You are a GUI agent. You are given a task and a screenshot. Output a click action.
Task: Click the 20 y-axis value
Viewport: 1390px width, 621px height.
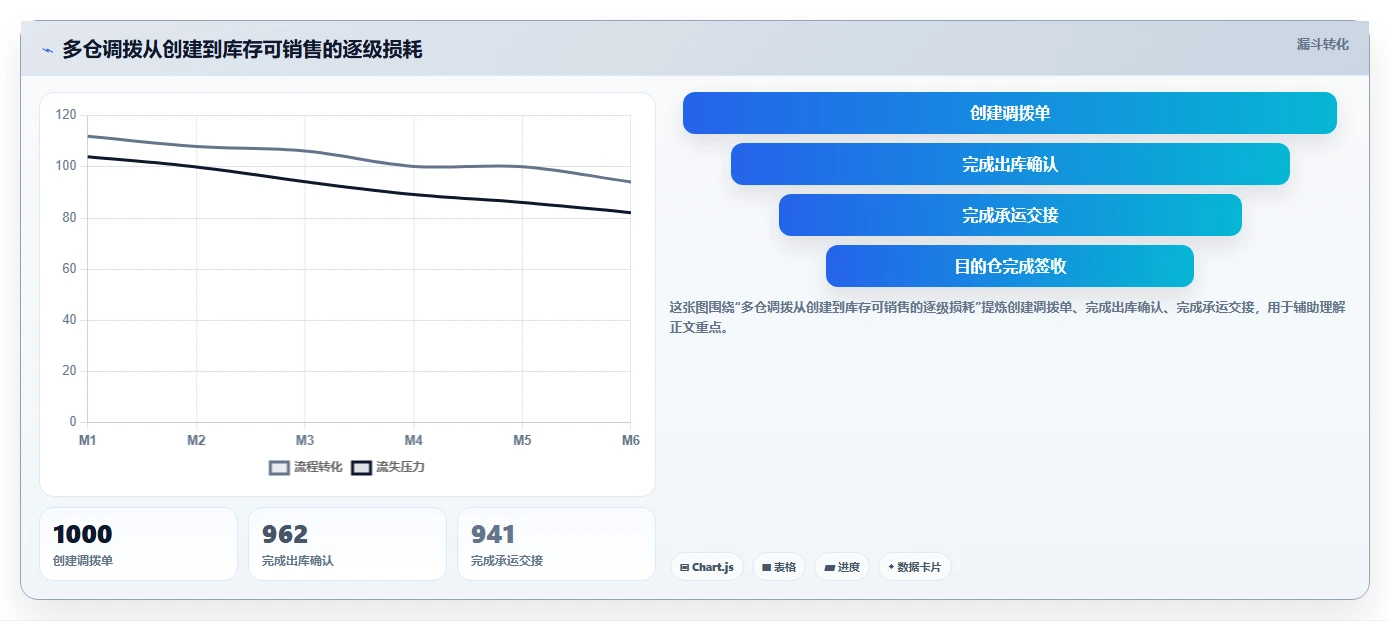coord(69,371)
